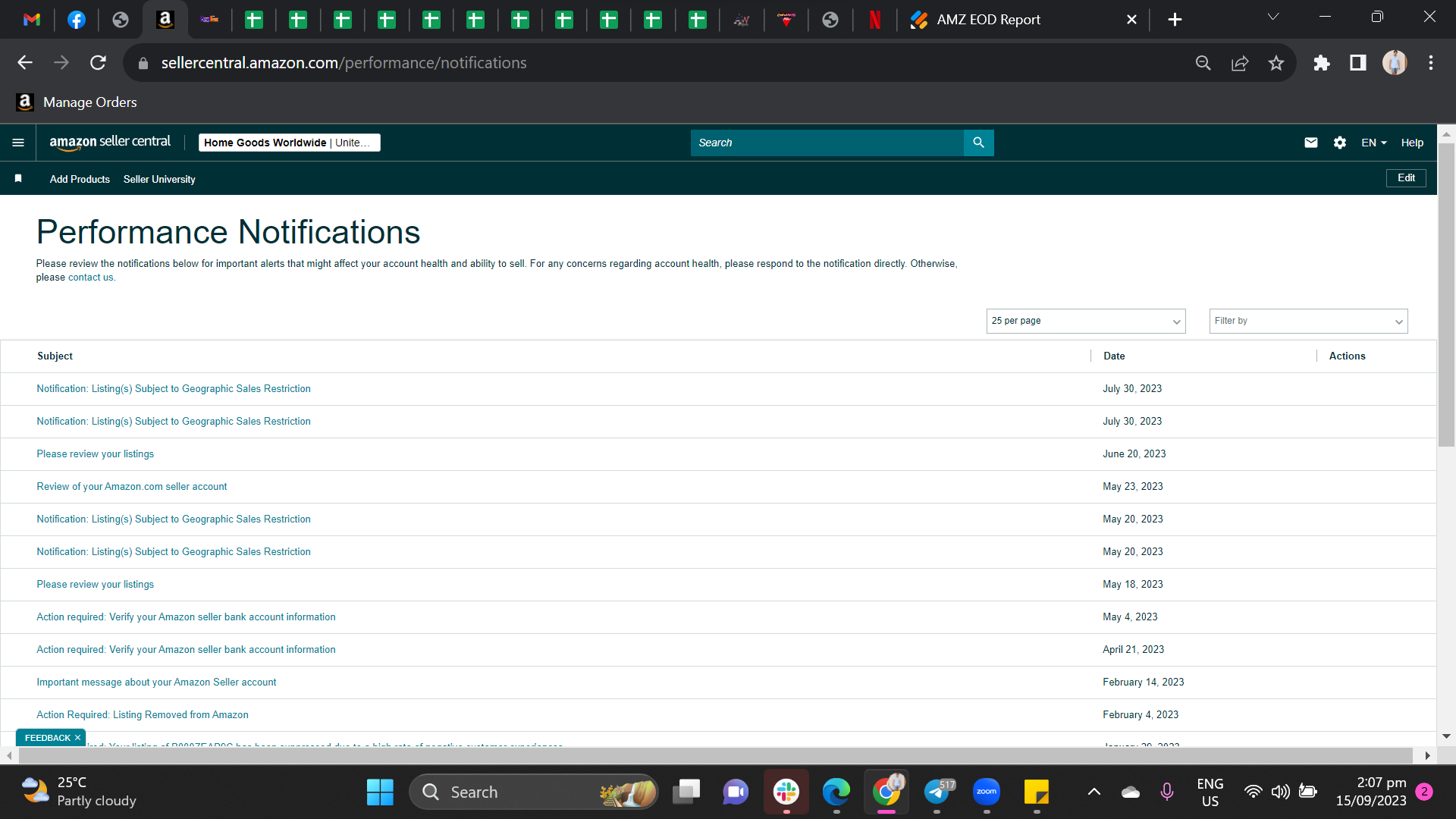
Task: Expand the EN language dropdown
Action: [1373, 143]
